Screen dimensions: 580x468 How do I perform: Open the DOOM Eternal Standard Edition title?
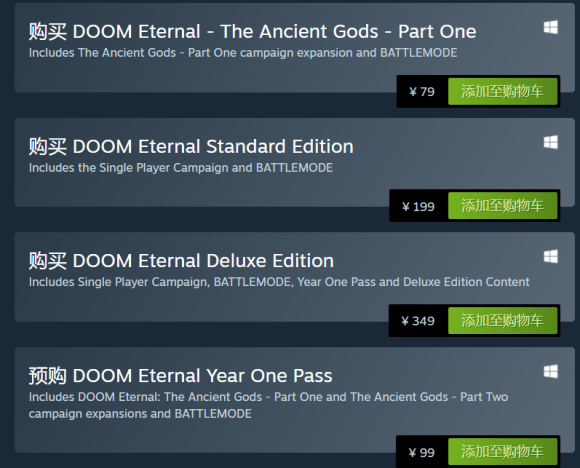click(x=191, y=147)
